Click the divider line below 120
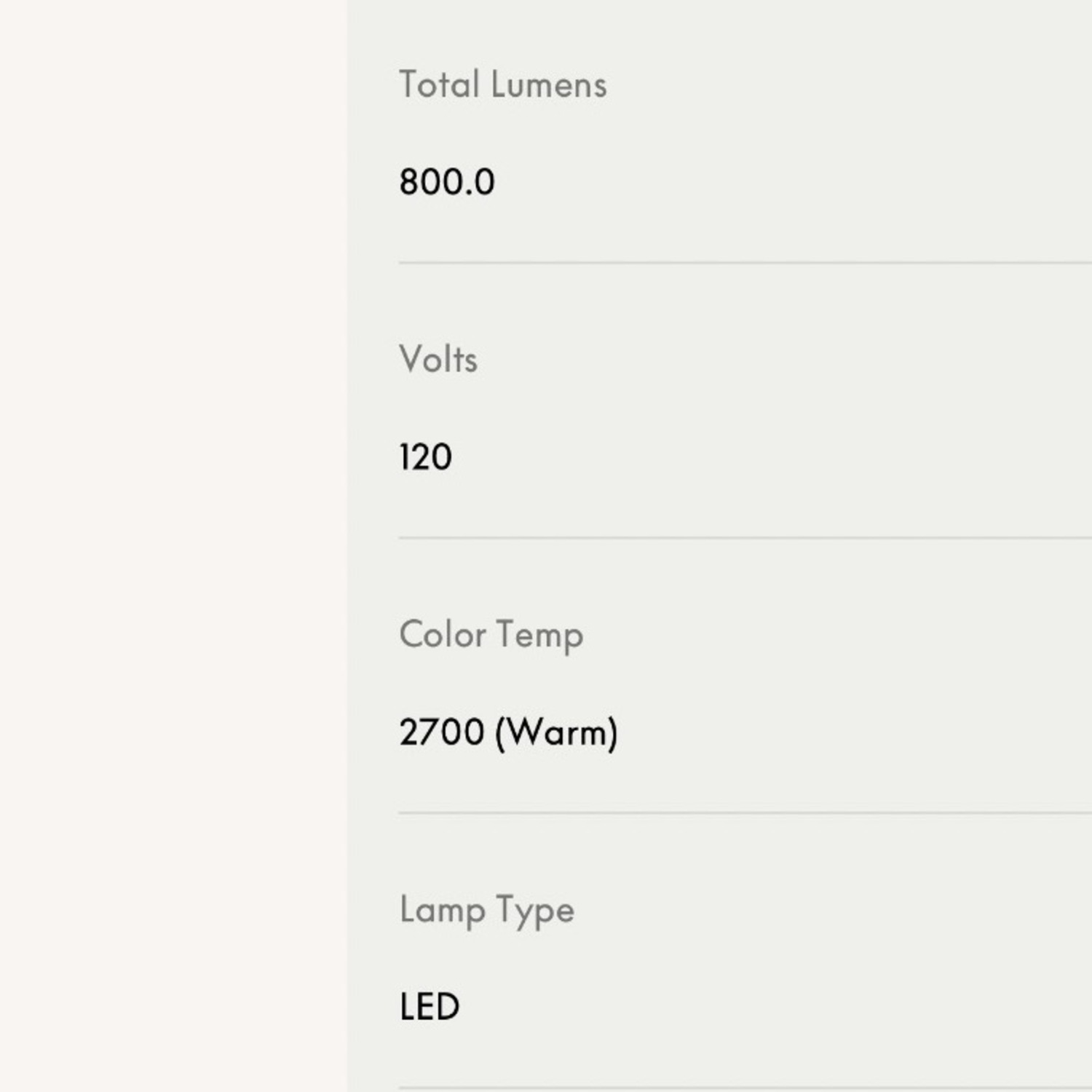The height and width of the screenshot is (1092, 1092). pos(745,538)
